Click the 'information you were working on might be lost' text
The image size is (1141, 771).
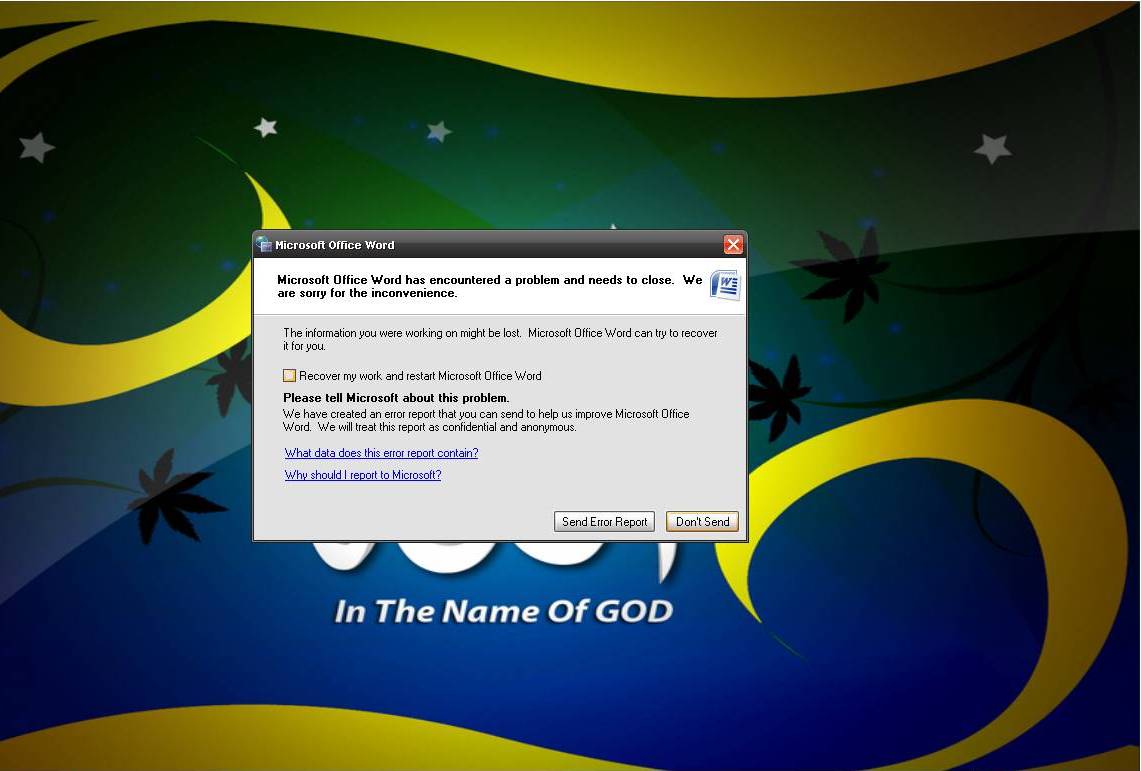pos(500,339)
